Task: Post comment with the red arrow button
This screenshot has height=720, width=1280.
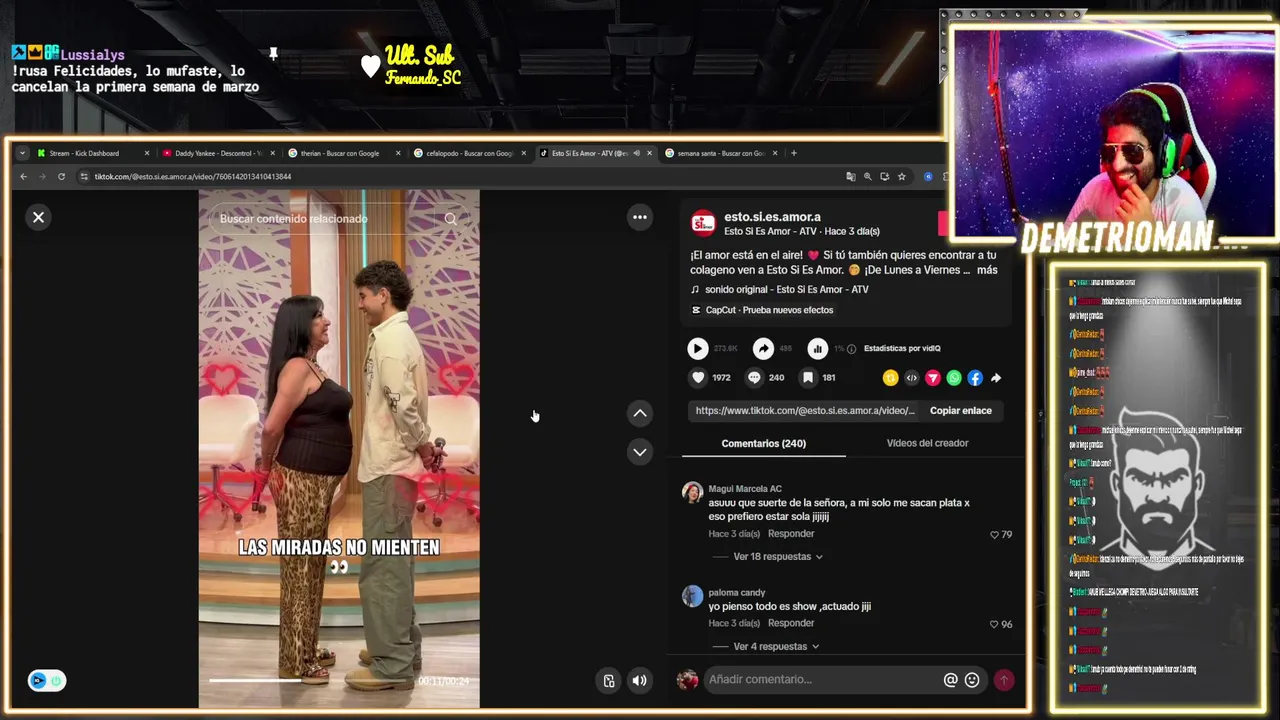Action: (x=1003, y=680)
